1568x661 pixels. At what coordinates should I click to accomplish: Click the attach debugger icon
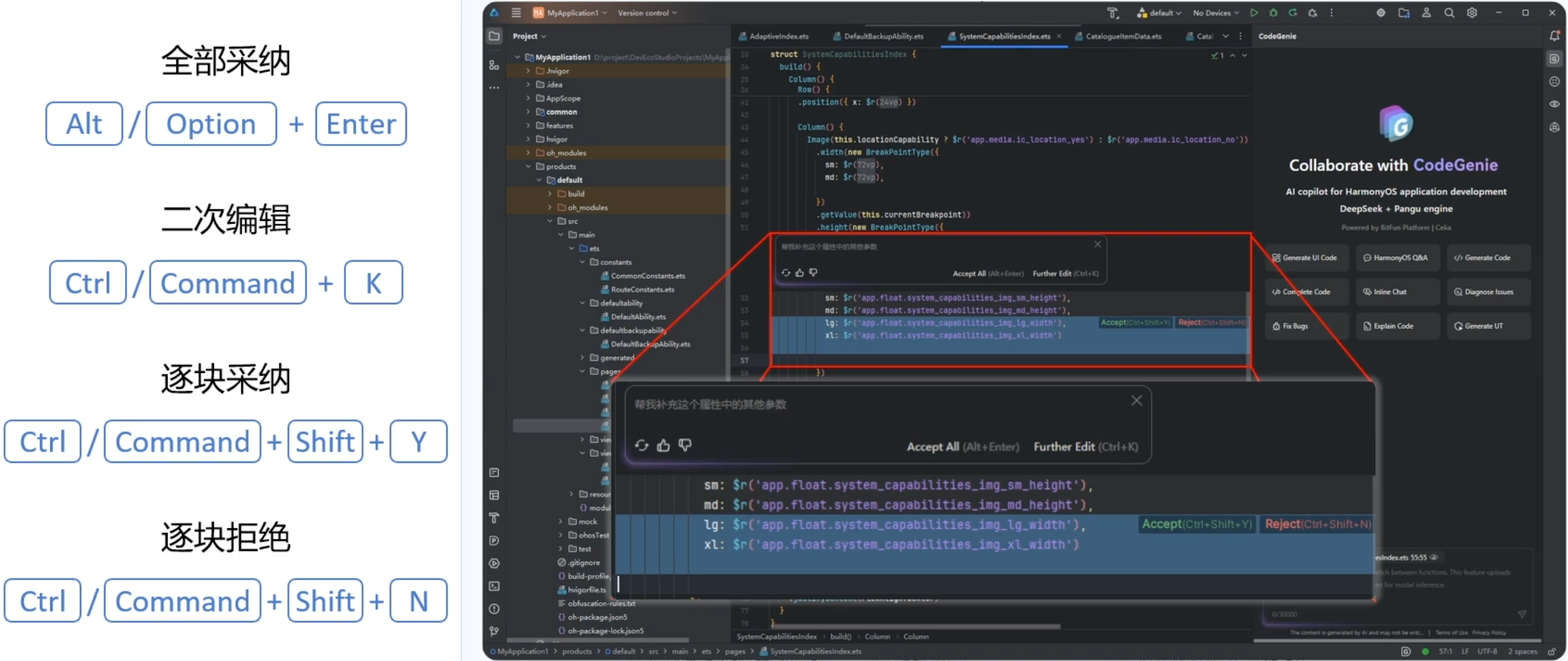click(x=1313, y=12)
